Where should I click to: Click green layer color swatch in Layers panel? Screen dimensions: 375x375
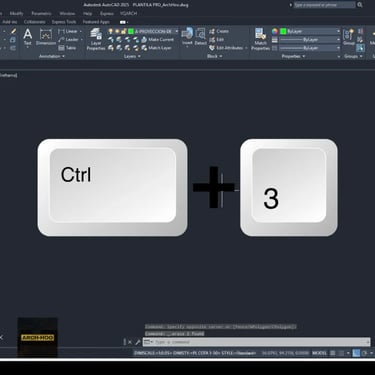click(131, 31)
